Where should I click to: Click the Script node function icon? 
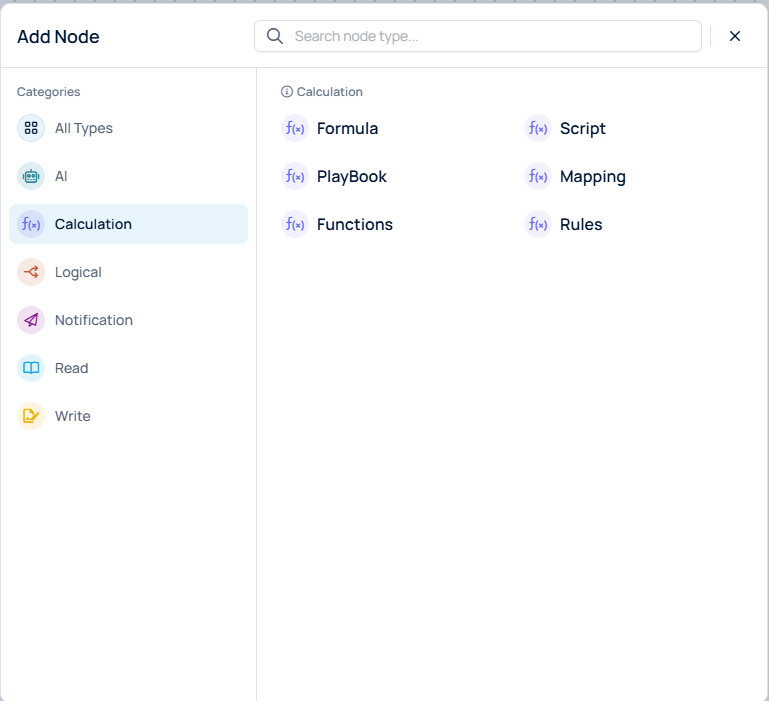point(538,128)
